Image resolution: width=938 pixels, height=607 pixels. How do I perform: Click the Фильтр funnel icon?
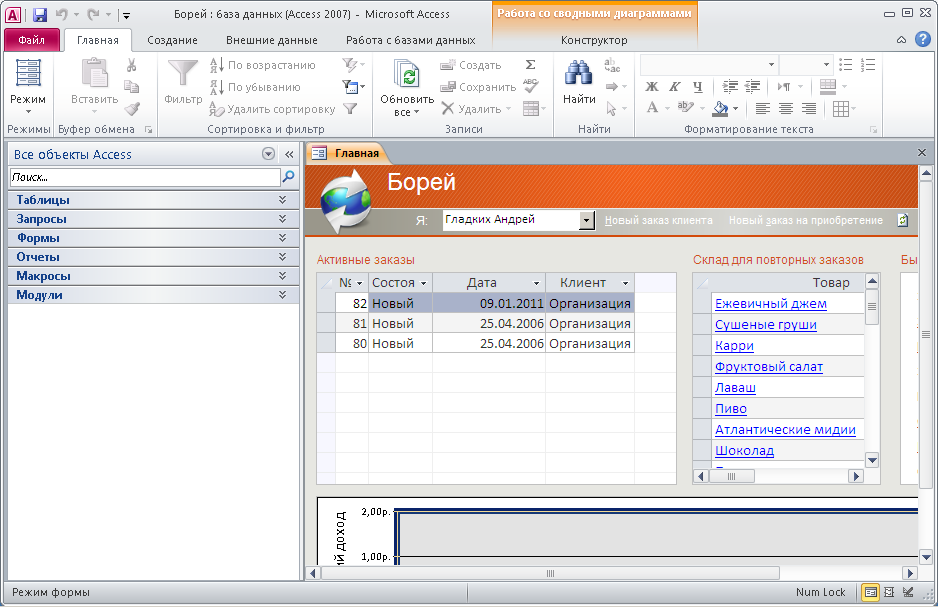(x=182, y=73)
